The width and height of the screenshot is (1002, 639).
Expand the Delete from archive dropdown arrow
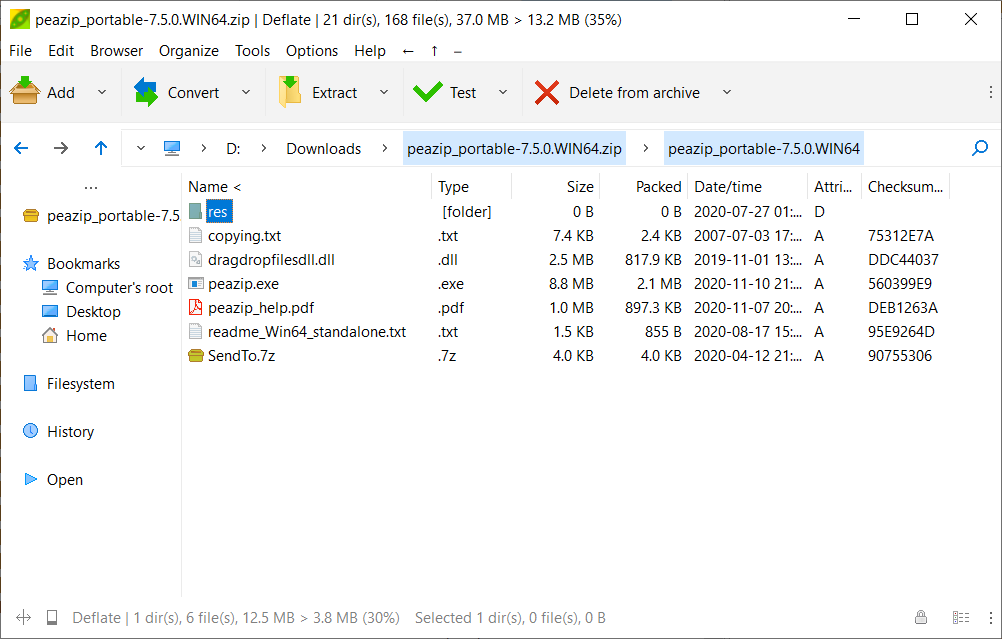click(727, 92)
